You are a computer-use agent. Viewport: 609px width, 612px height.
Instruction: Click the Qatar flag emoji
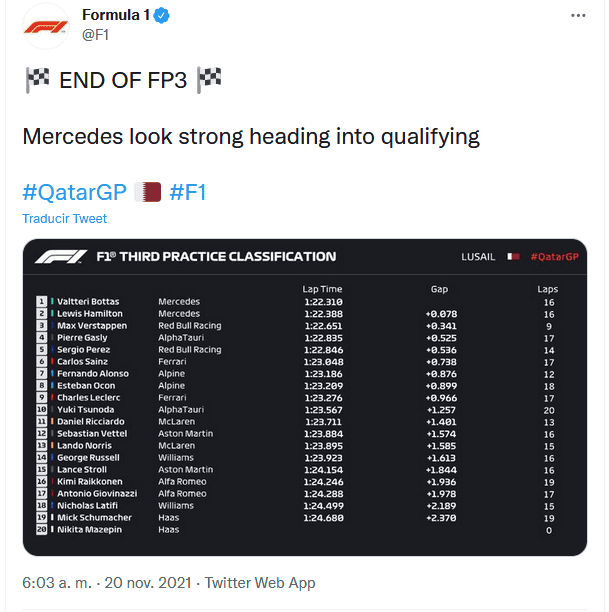point(148,192)
